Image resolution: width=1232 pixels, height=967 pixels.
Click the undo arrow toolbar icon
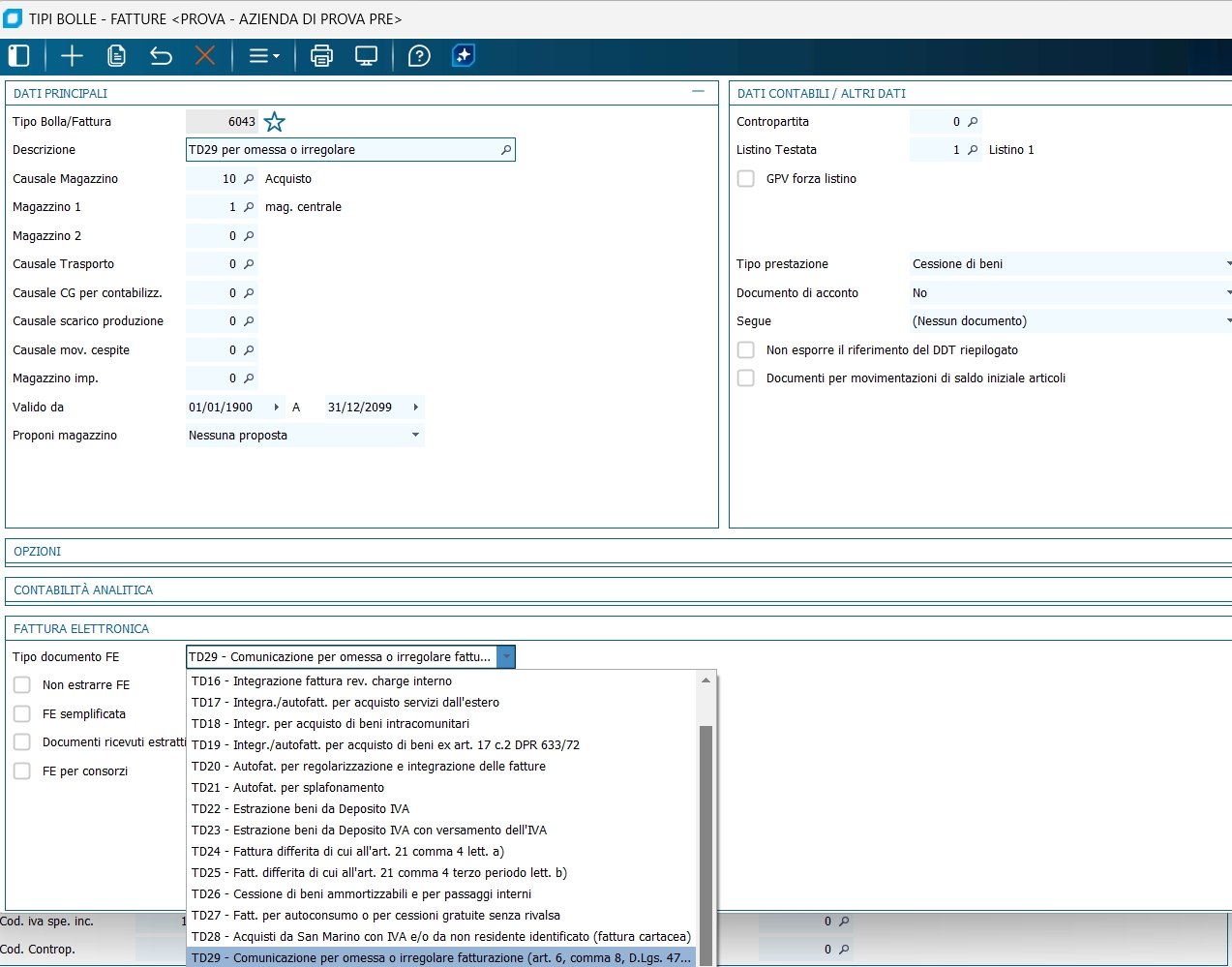point(161,56)
